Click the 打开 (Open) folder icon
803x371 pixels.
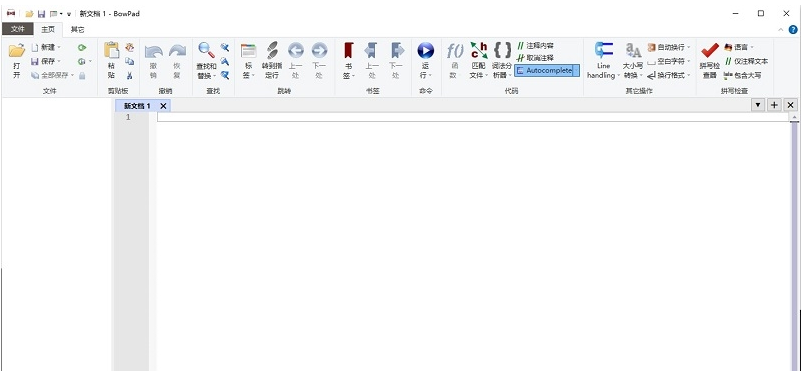[x=16, y=50]
